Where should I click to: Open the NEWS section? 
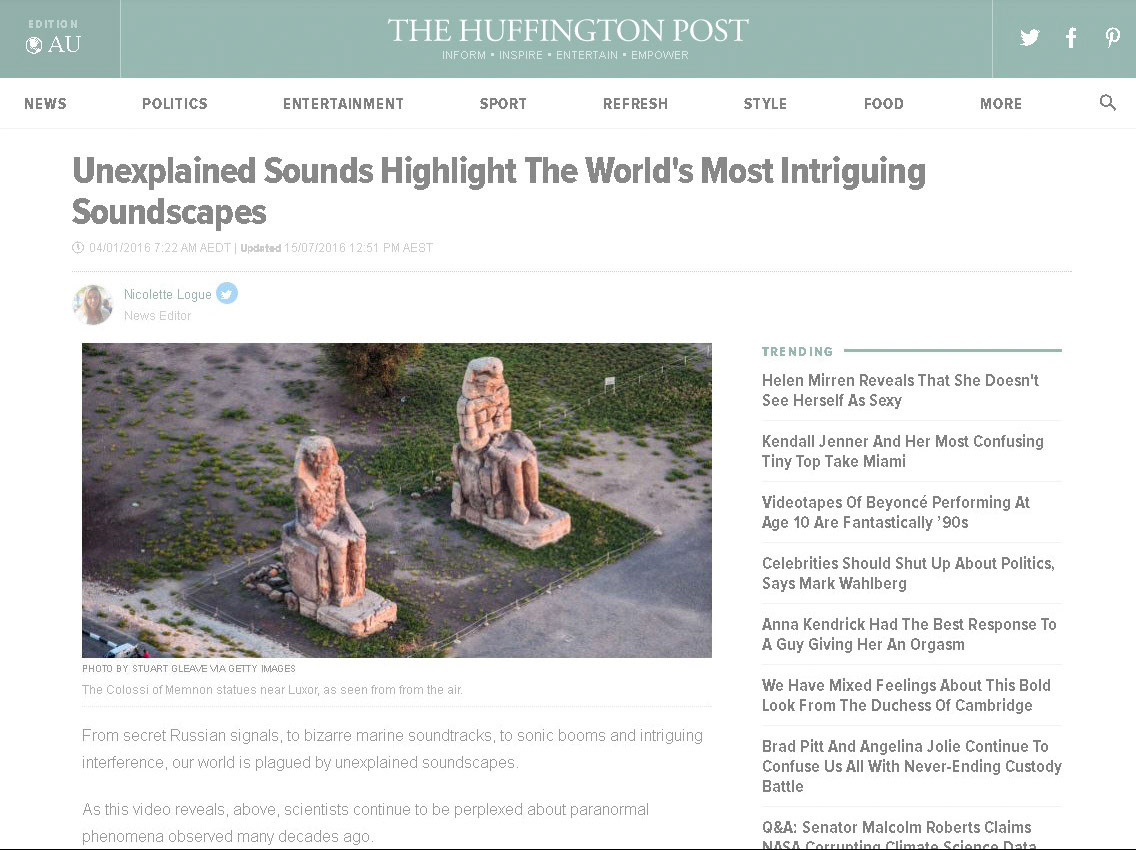click(x=45, y=104)
